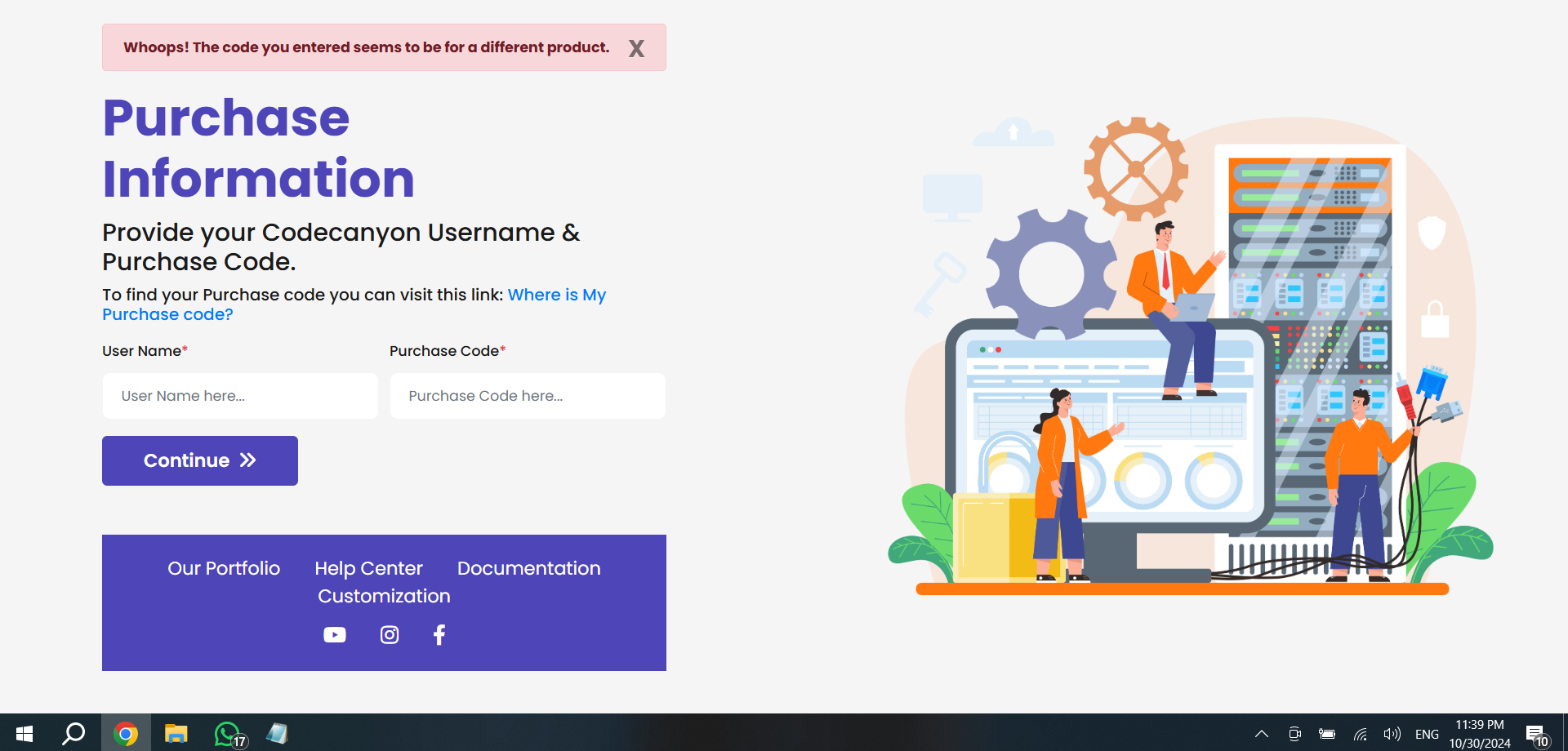Open Wi-Fi network tray icon
The height and width of the screenshot is (751, 1568).
point(1360,734)
